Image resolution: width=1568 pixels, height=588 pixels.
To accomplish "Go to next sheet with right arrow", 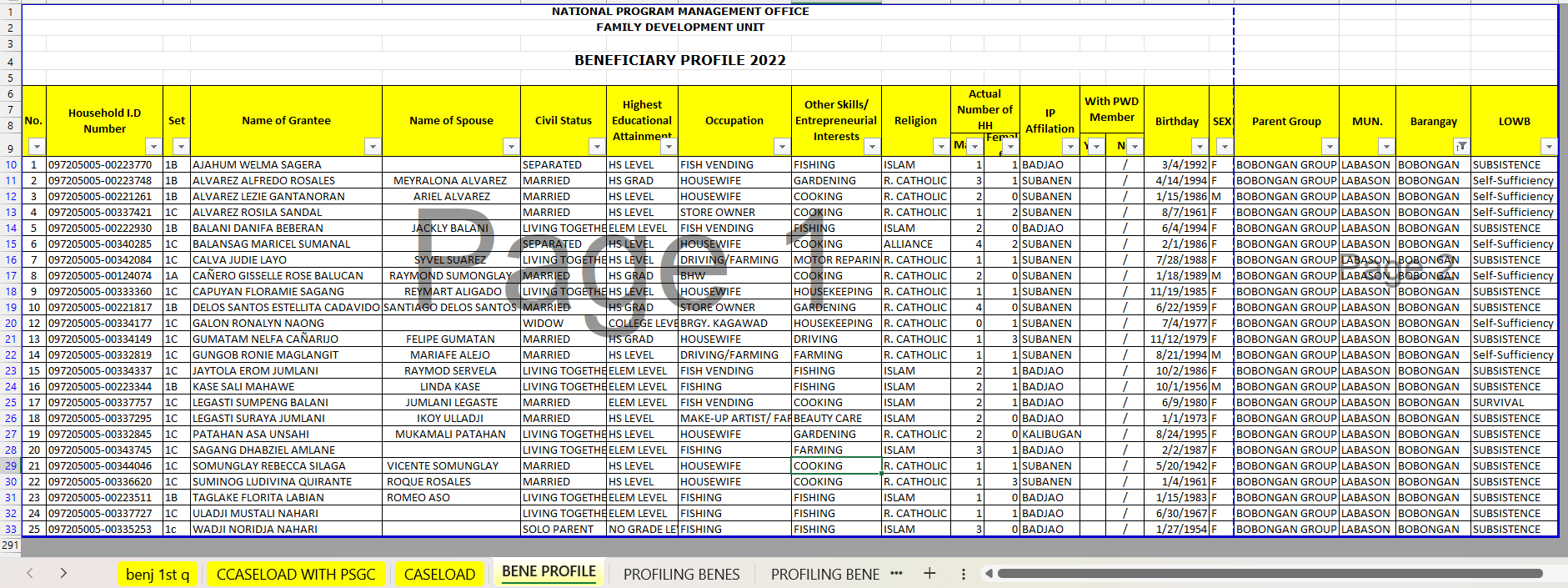I will (63, 573).
